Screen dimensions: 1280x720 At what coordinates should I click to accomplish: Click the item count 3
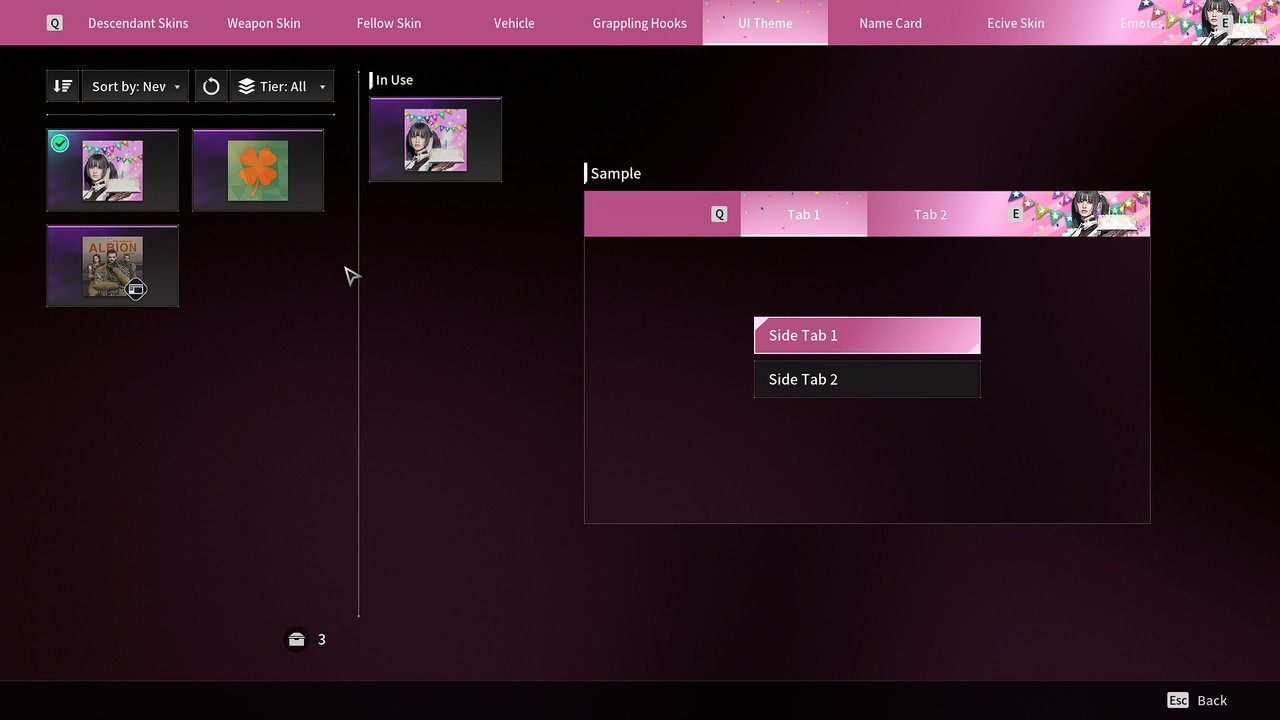(321, 639)
